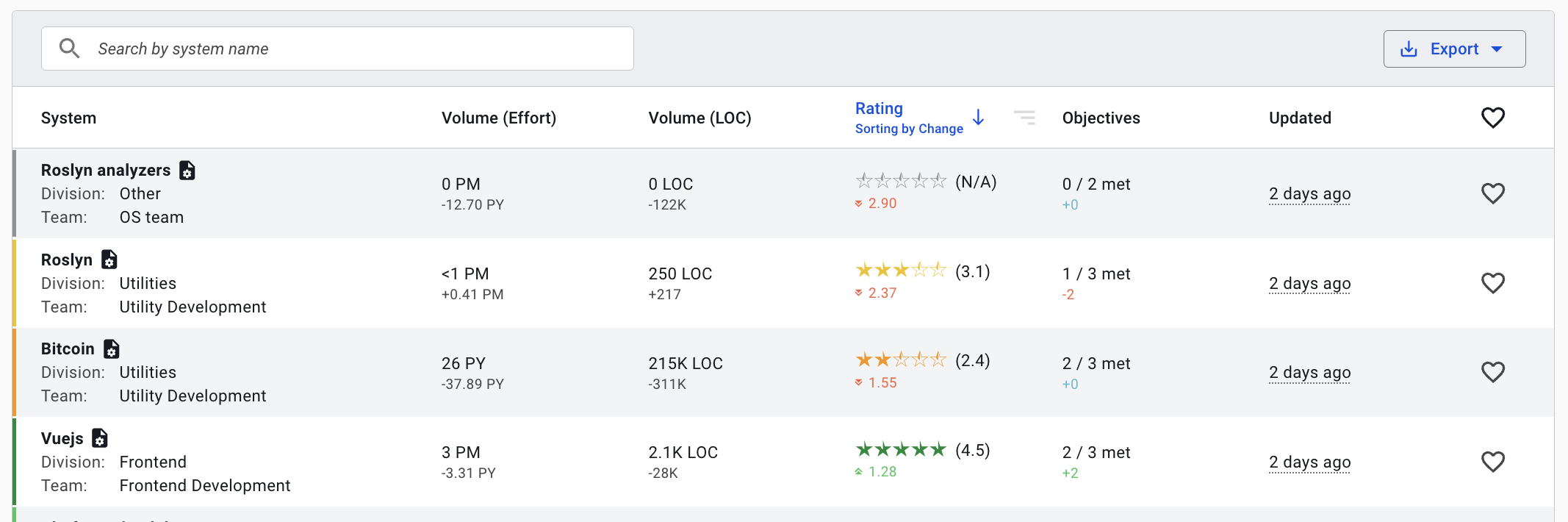Sort the table by Rating column

point(879,109)
